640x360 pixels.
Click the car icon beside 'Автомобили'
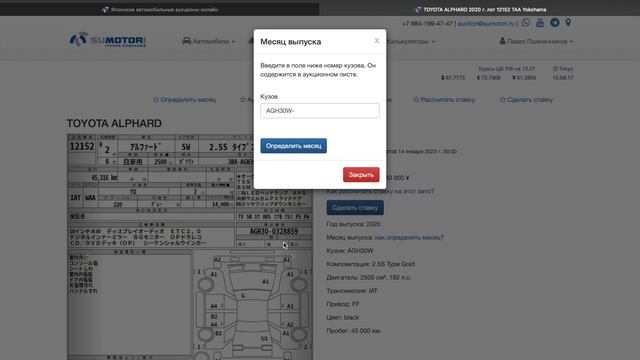coord(186,41)
